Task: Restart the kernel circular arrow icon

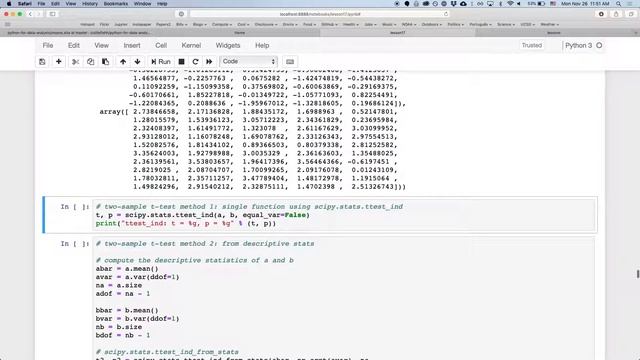Action: [196, 62]
